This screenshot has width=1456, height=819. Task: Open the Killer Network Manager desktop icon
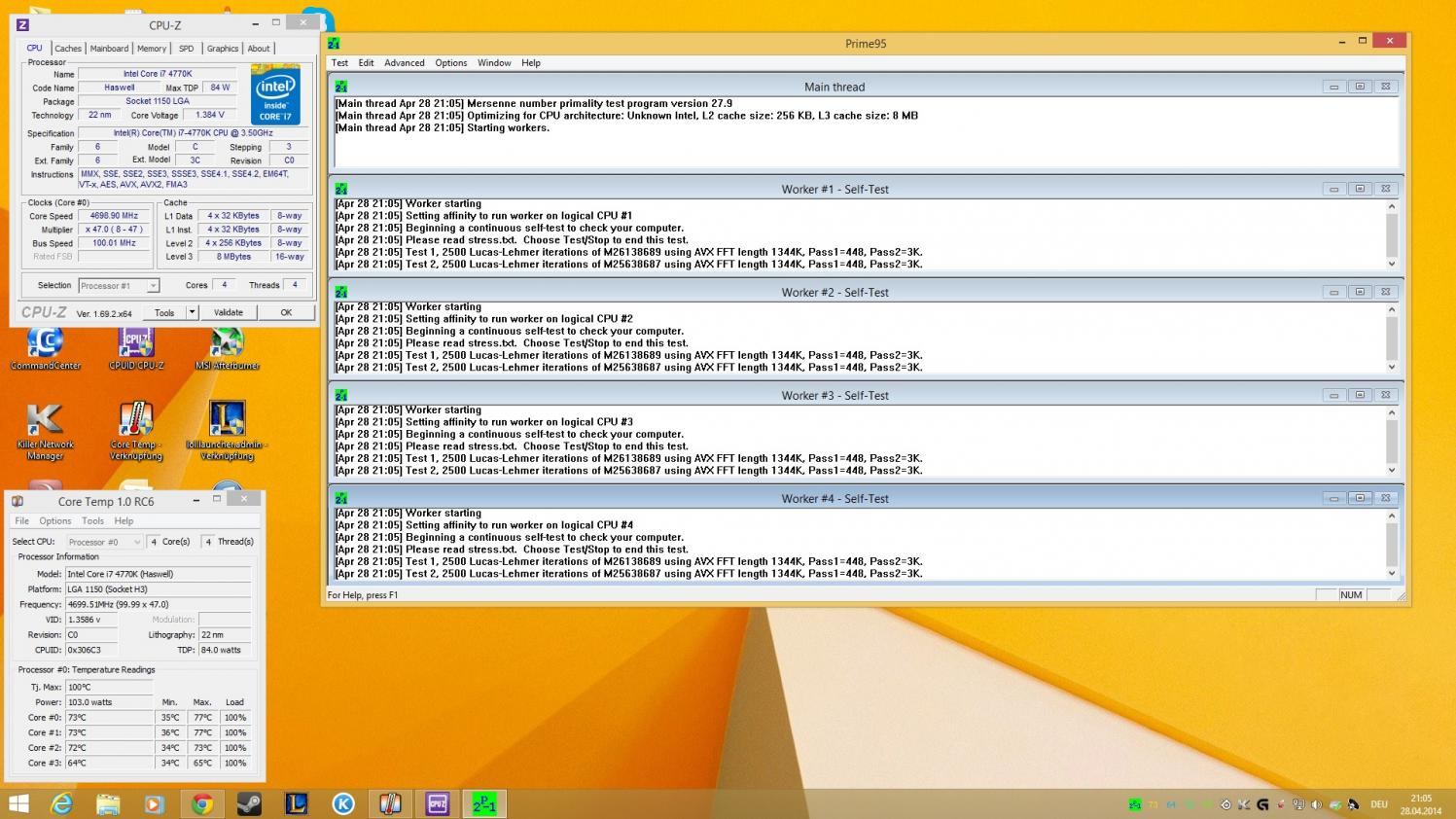click(45, 431)
